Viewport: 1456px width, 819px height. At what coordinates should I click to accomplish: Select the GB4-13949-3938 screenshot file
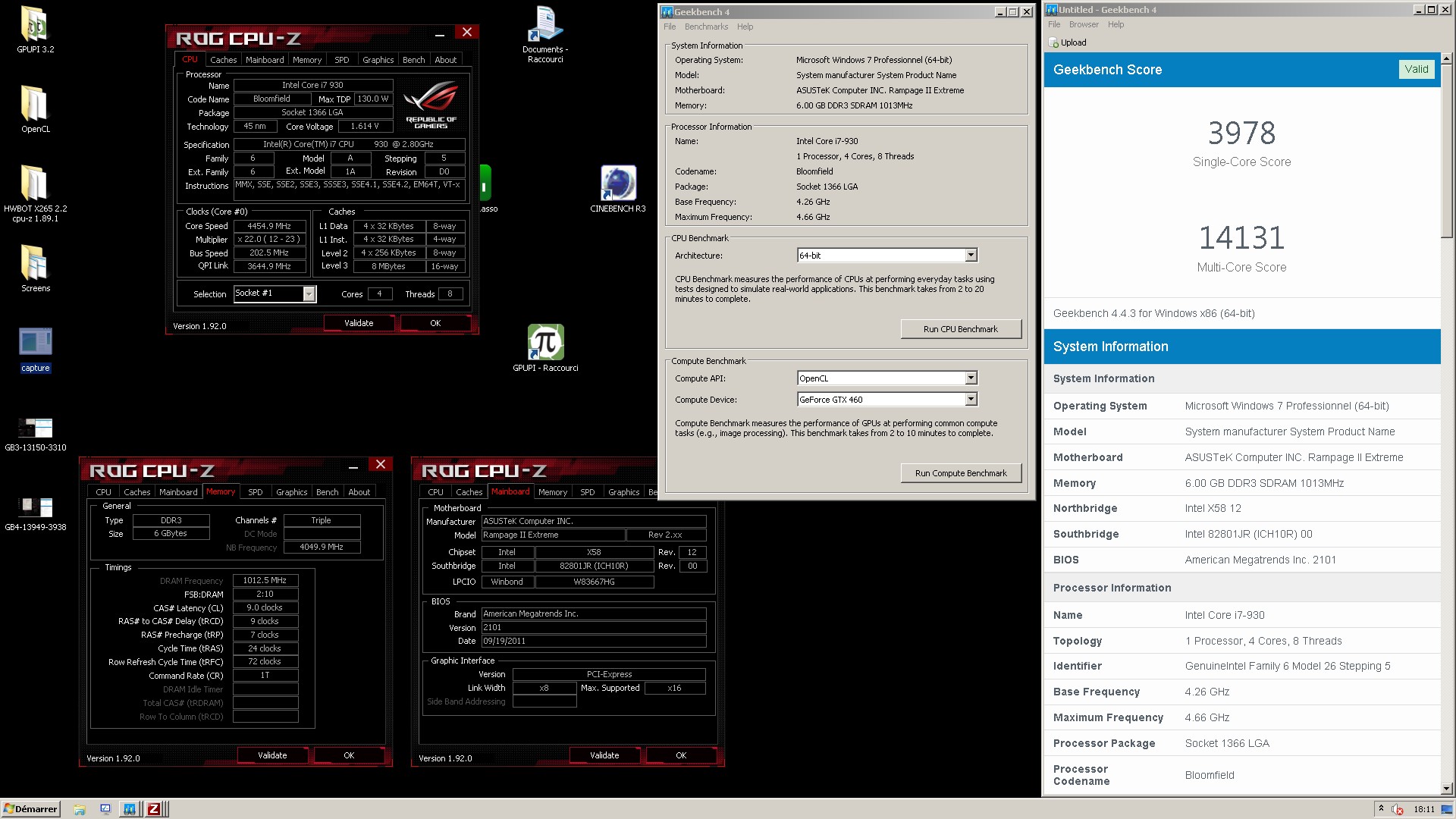[x=35, y=513]
